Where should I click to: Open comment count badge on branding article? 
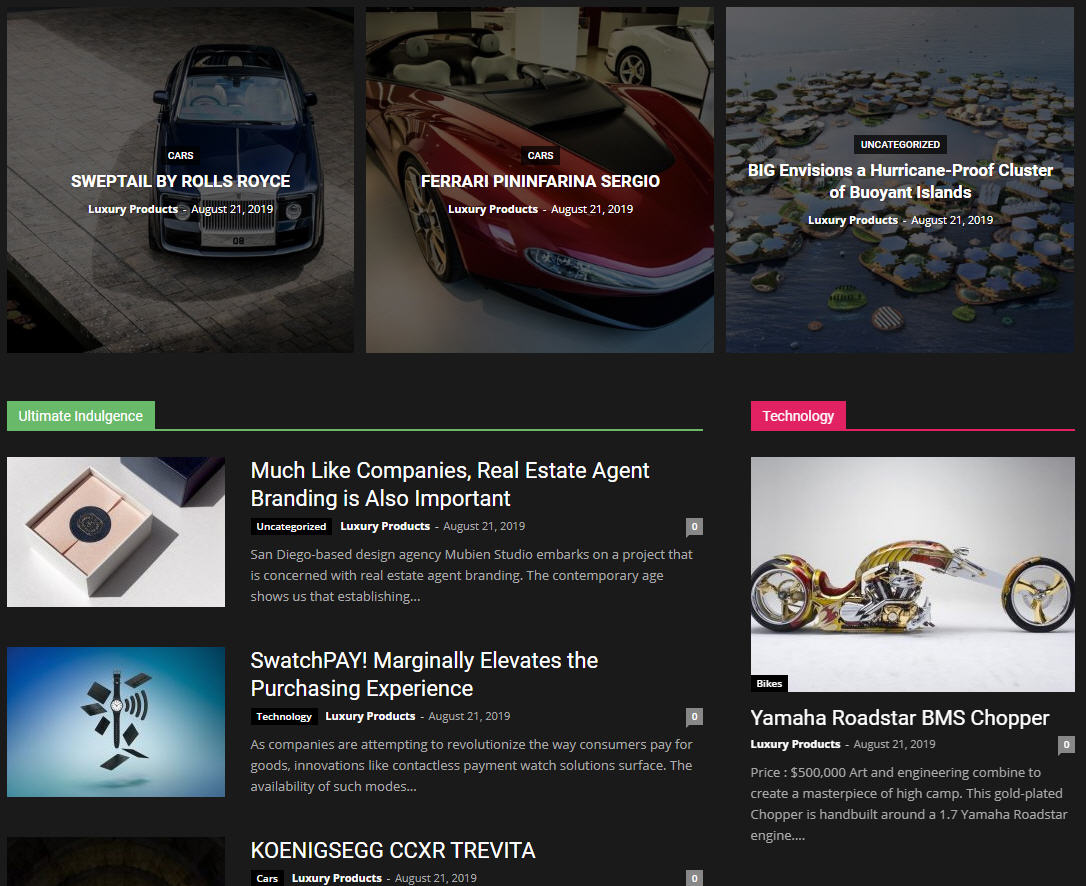(x=694, y=526)
